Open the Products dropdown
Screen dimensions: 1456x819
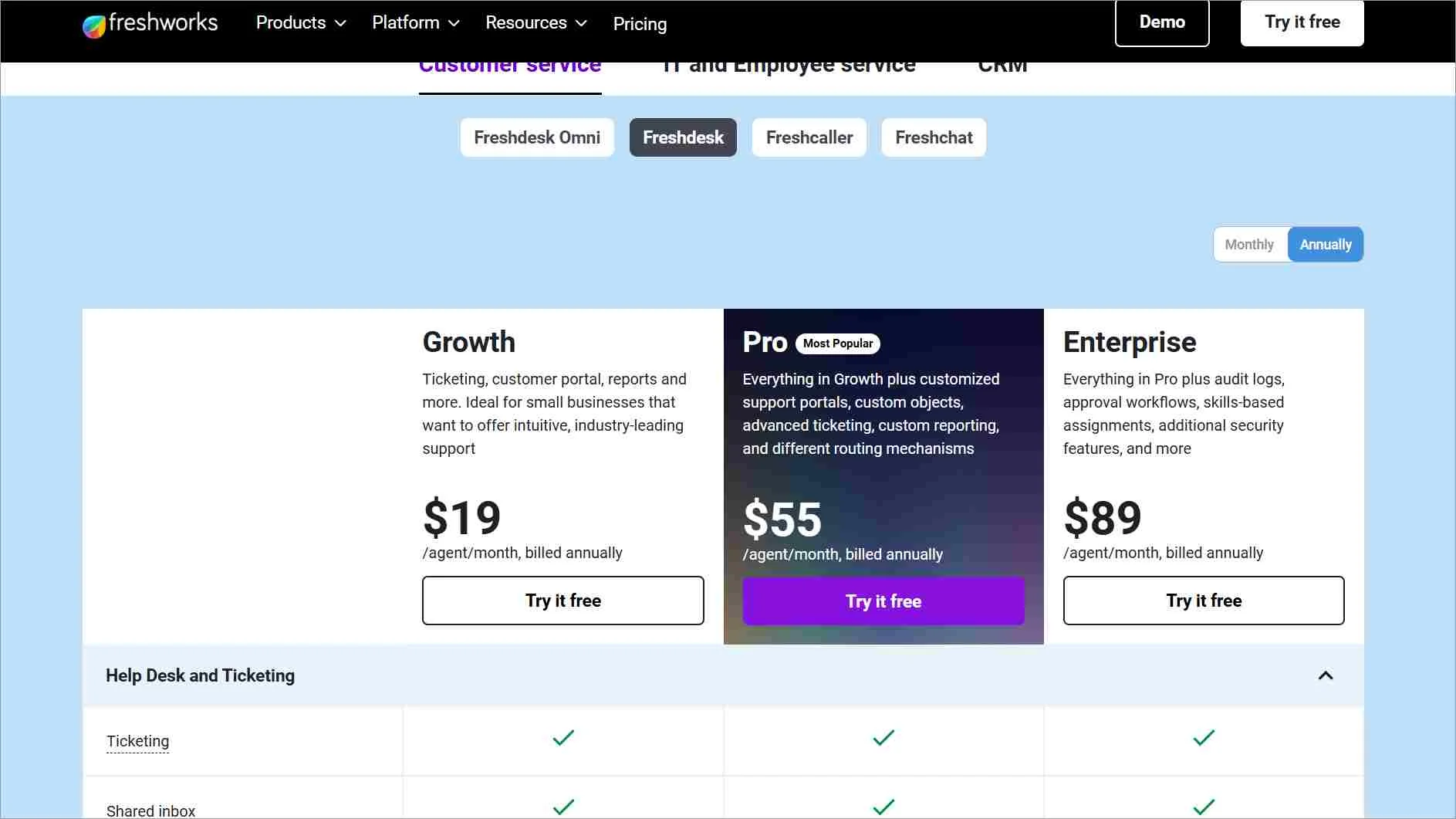click(300, 23)
